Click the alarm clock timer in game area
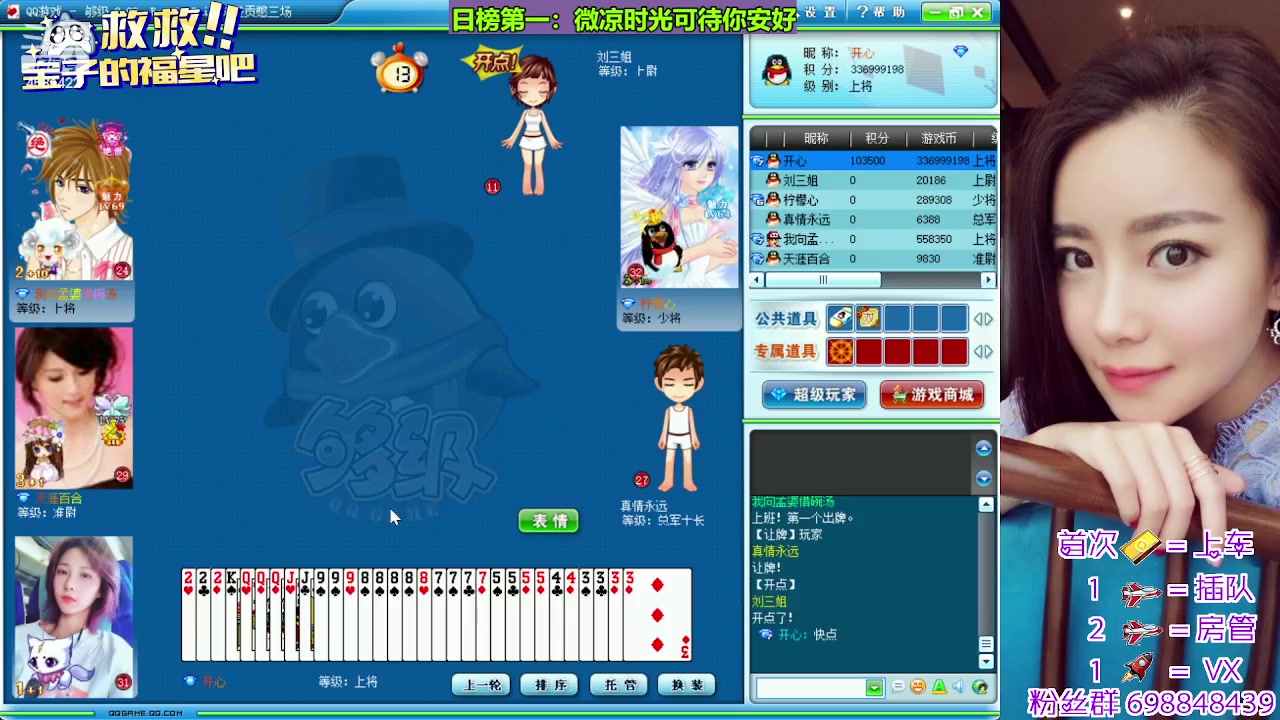This screenshot has width=1280, height=720. coord(399,70)
